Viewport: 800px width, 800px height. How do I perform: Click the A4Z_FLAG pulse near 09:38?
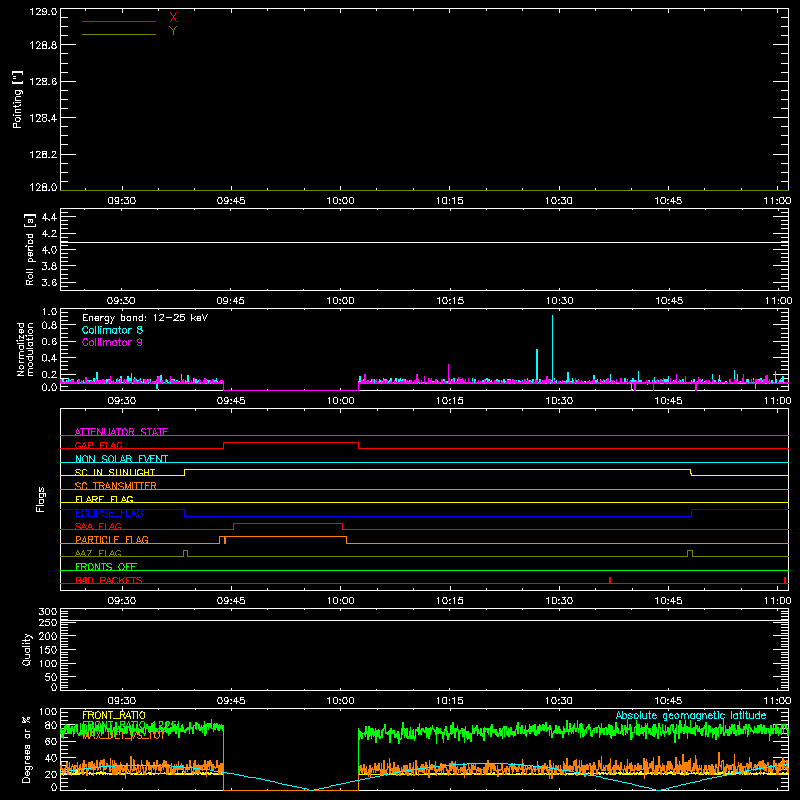[x=185, y=553]
